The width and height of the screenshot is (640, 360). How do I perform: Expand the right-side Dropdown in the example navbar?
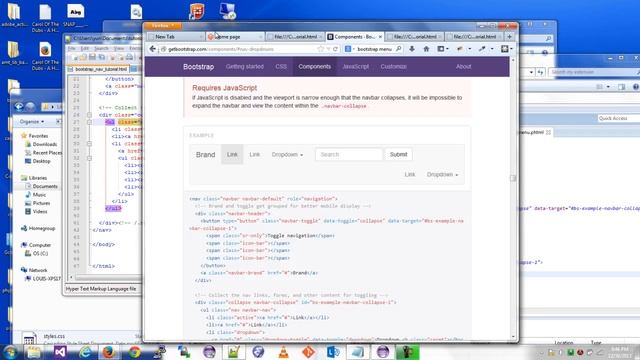pyautogui.click(x=442, y=175)
